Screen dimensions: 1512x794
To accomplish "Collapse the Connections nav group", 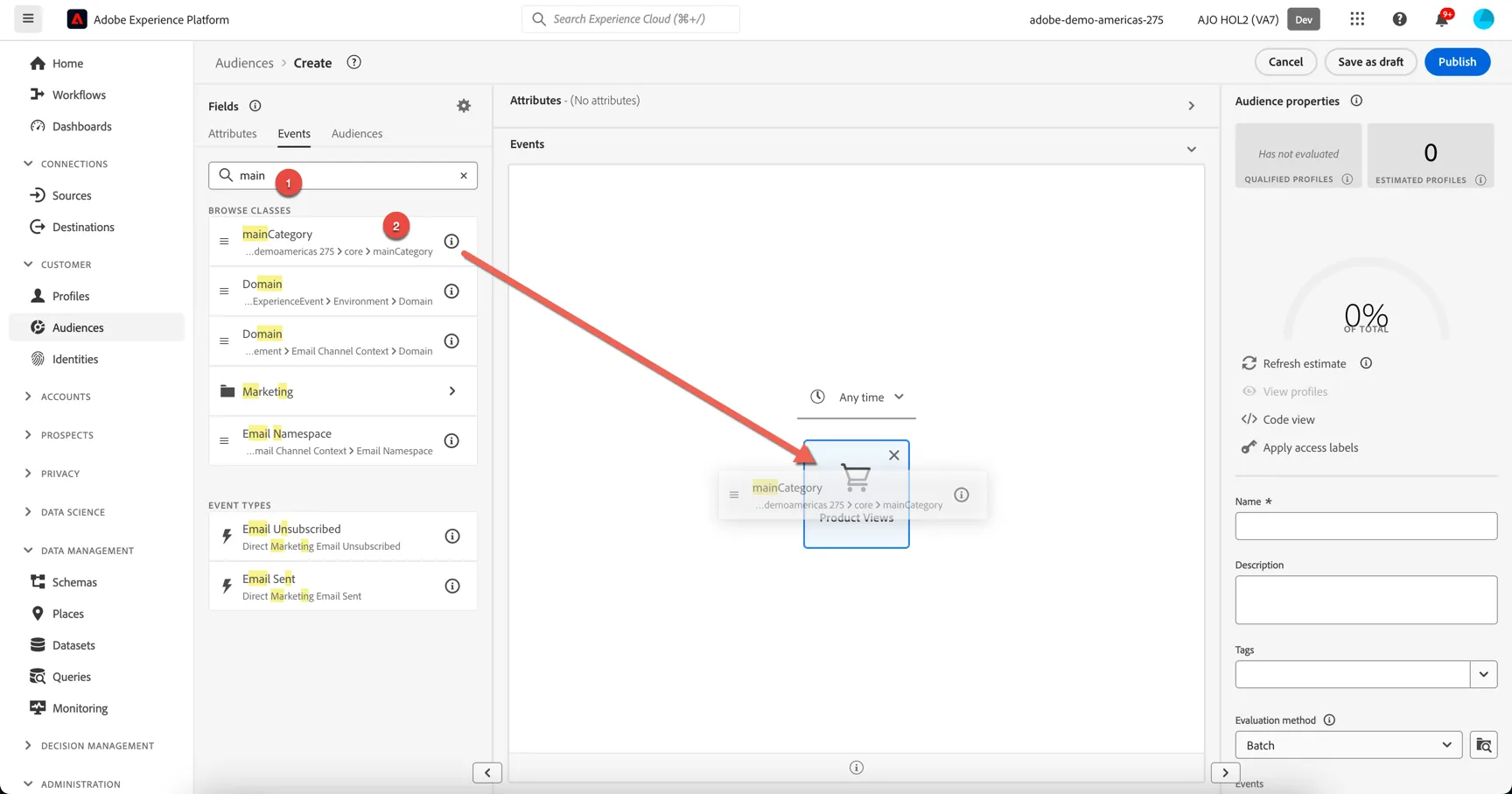I will [28, 164].
